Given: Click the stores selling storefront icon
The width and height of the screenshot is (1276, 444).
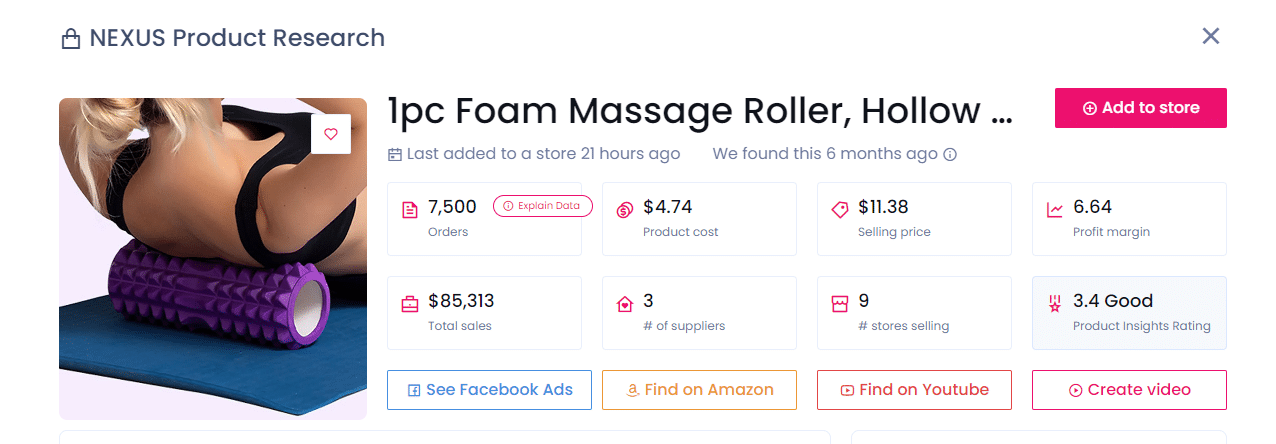Looking at the screenshot, I should point(840,303).
